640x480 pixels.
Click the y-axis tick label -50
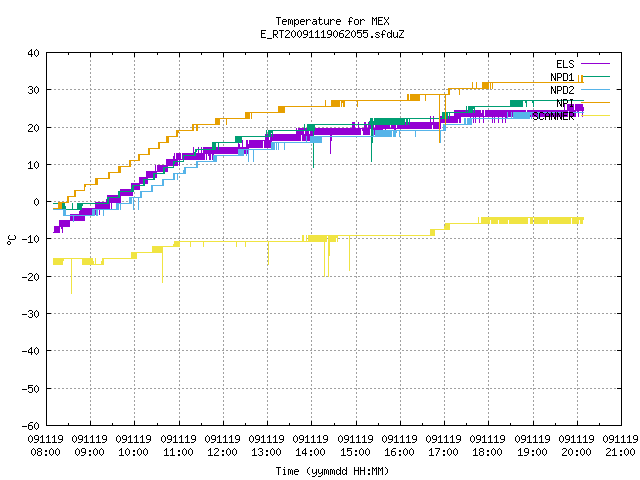[31, 389]
